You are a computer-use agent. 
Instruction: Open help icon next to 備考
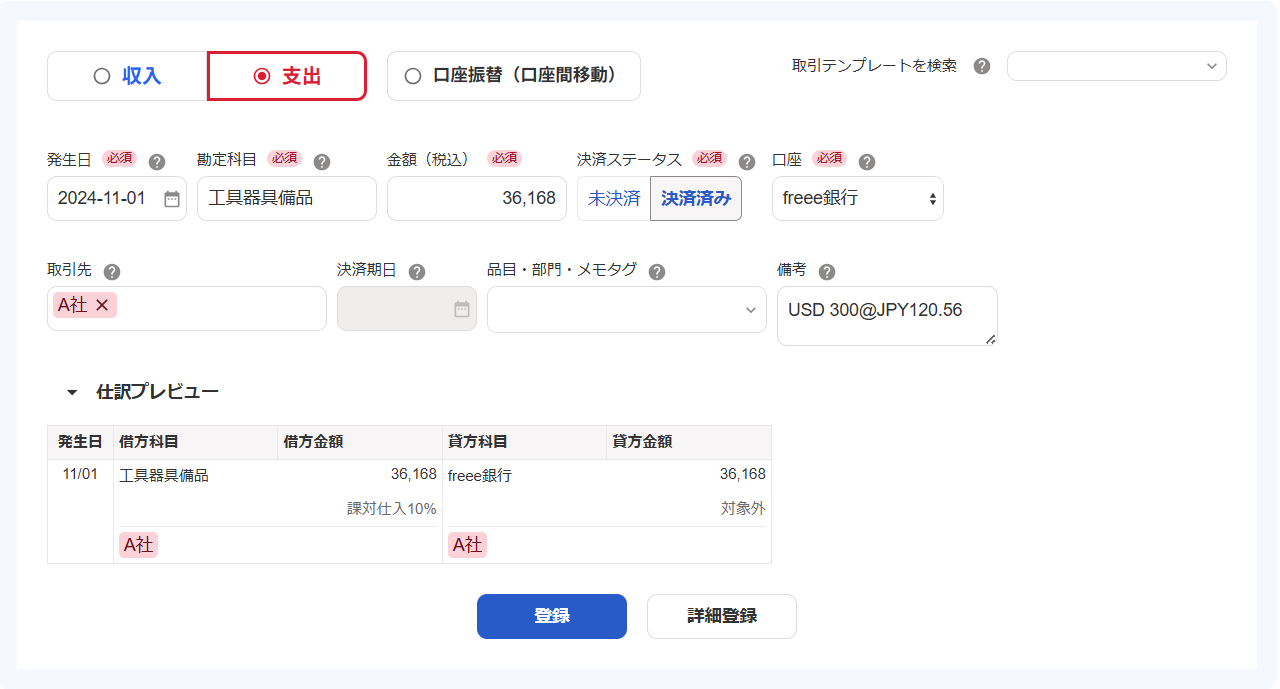coord(826,272)
